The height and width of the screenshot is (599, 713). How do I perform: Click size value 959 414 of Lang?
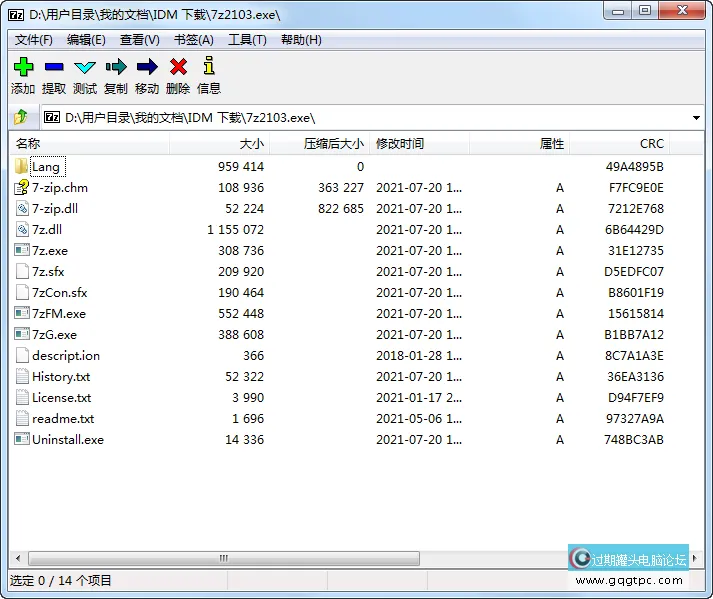click(241, 166)
